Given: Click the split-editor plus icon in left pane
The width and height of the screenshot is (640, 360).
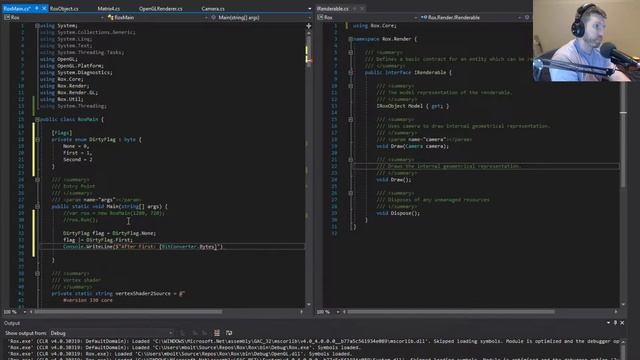Looking at the screenshot, I should [309, 26].
